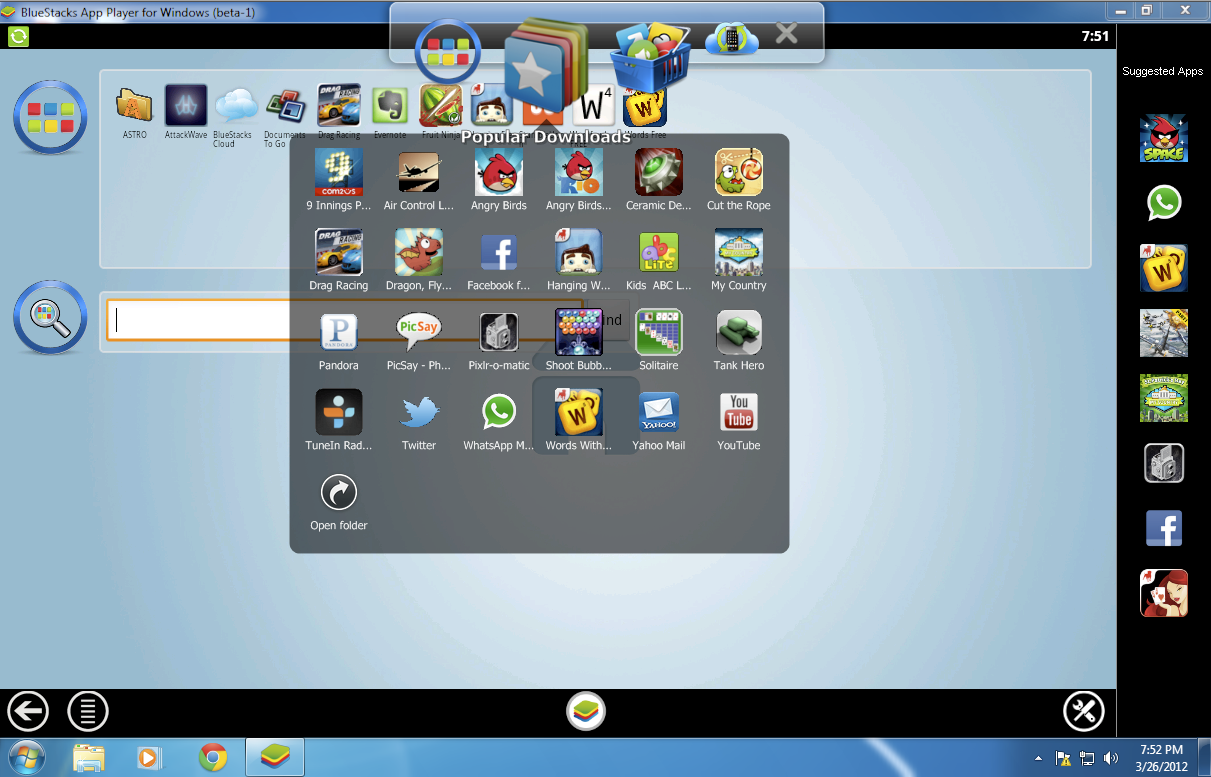The width and height of the screenshot is (1211, 777).
Task: Open the Twitter app icon
Action: [x=418, y=413]
